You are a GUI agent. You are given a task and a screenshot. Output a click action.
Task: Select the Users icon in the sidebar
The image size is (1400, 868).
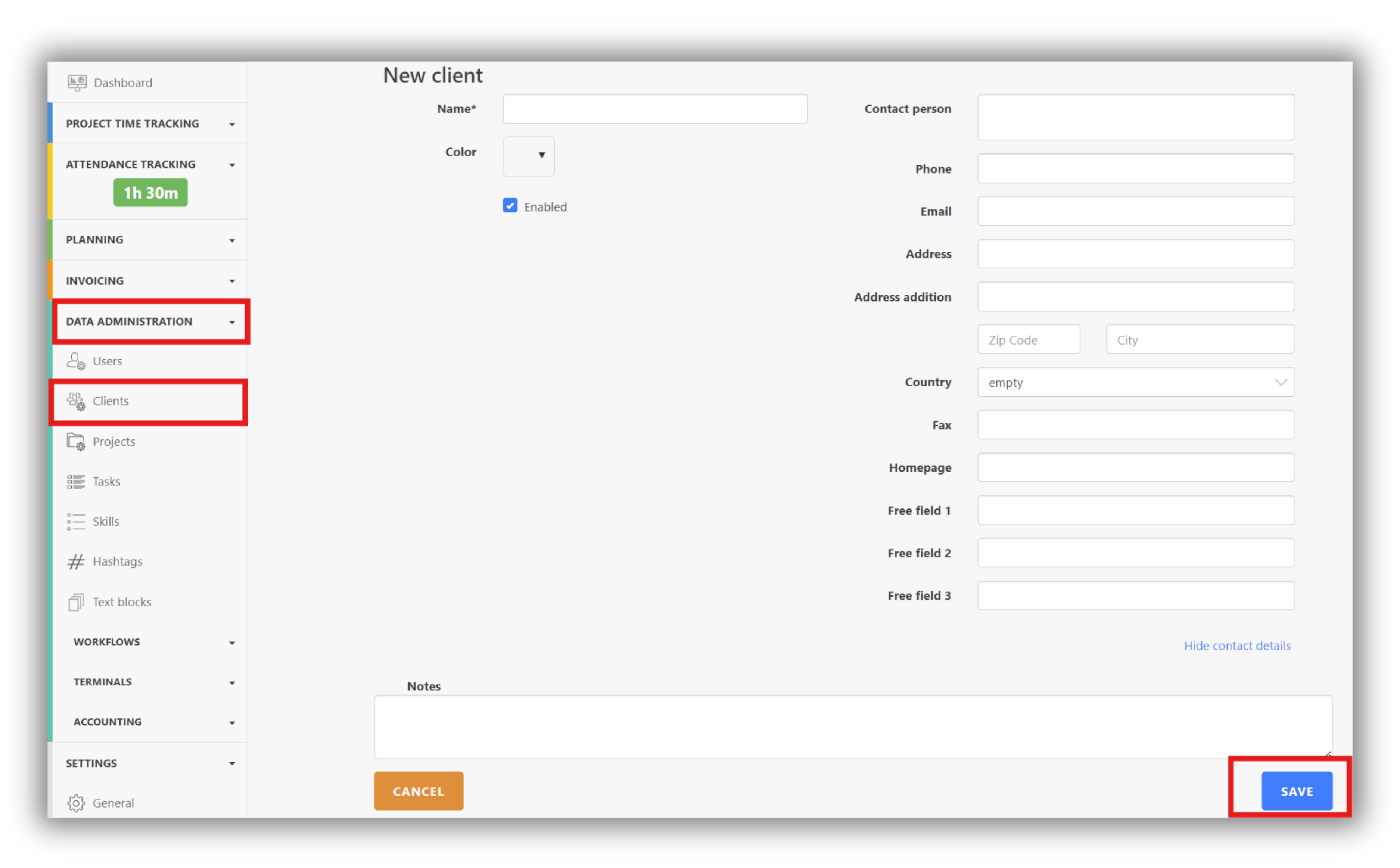[x=76, y=361]
